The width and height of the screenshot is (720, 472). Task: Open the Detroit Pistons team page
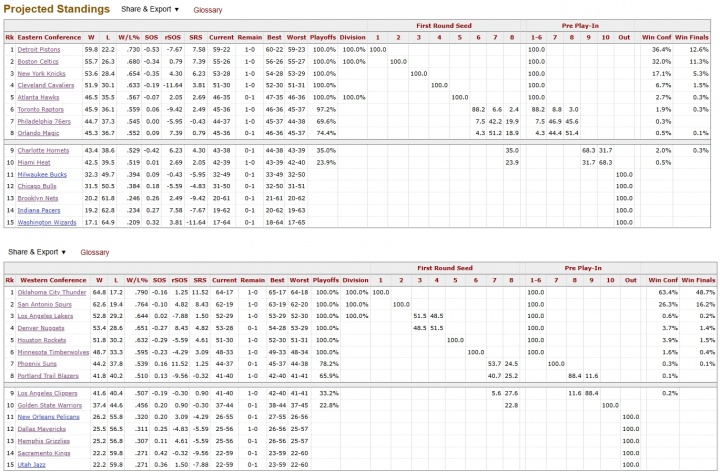point(40,49)
